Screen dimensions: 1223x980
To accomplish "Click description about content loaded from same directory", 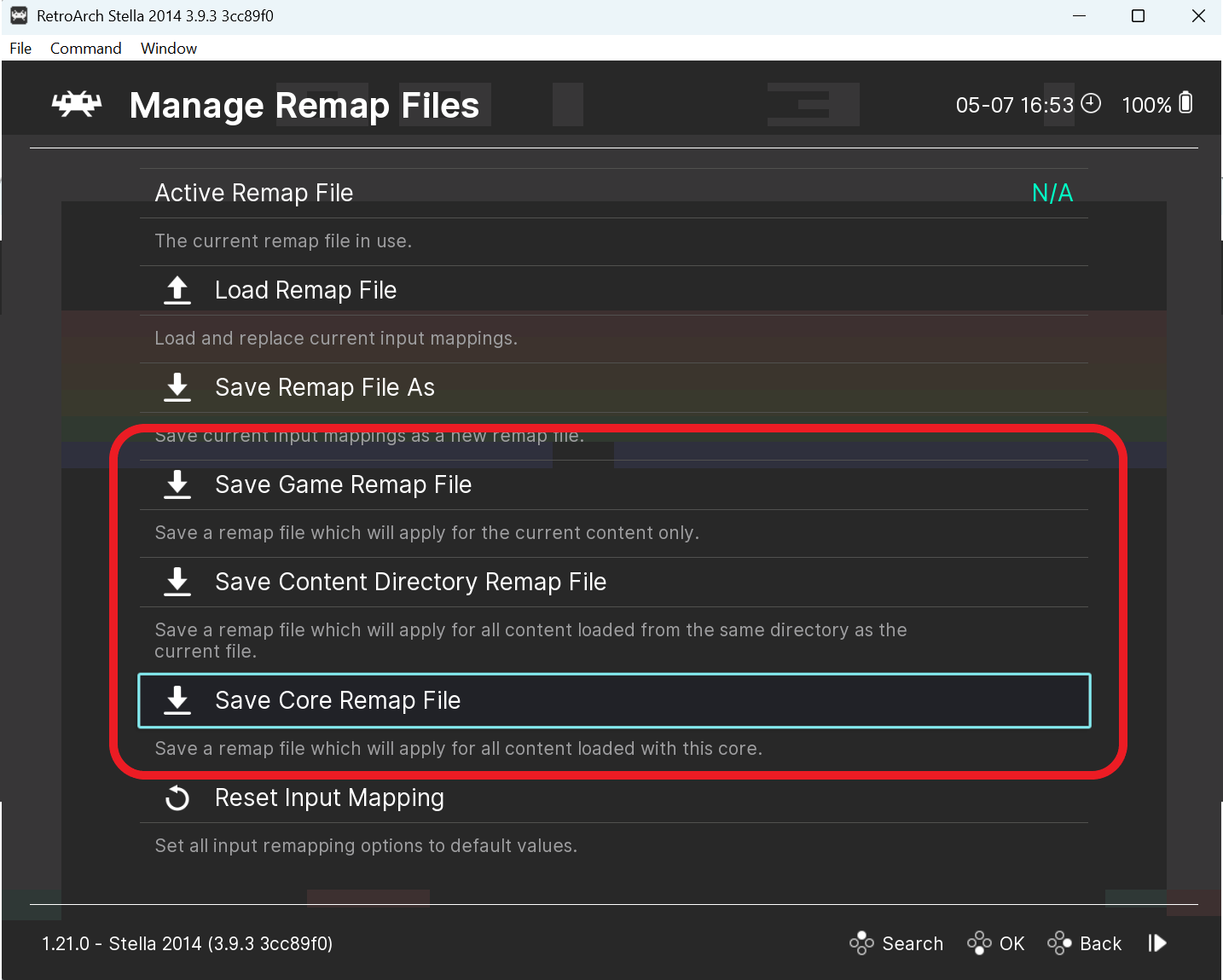I will 530,641.
